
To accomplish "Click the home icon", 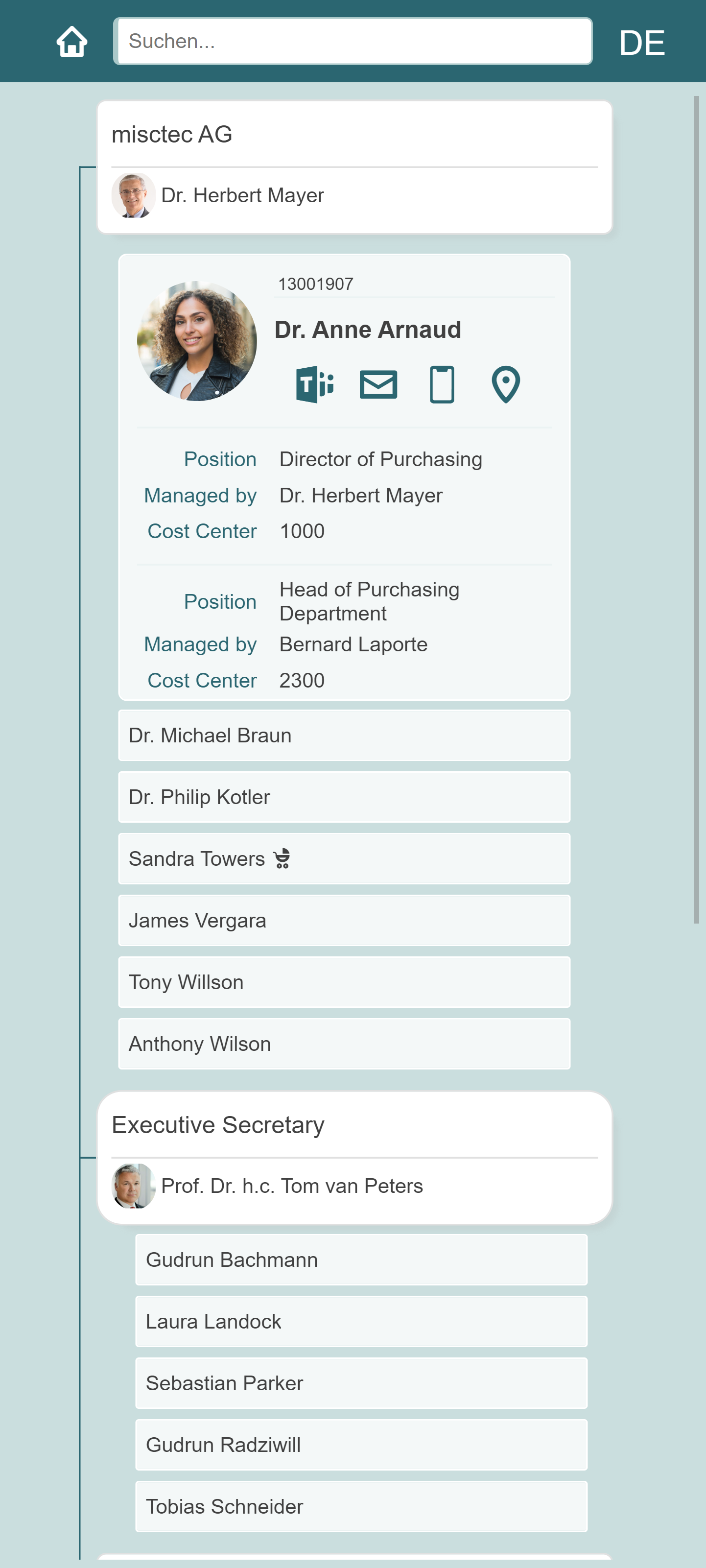I will pos(72,42).
